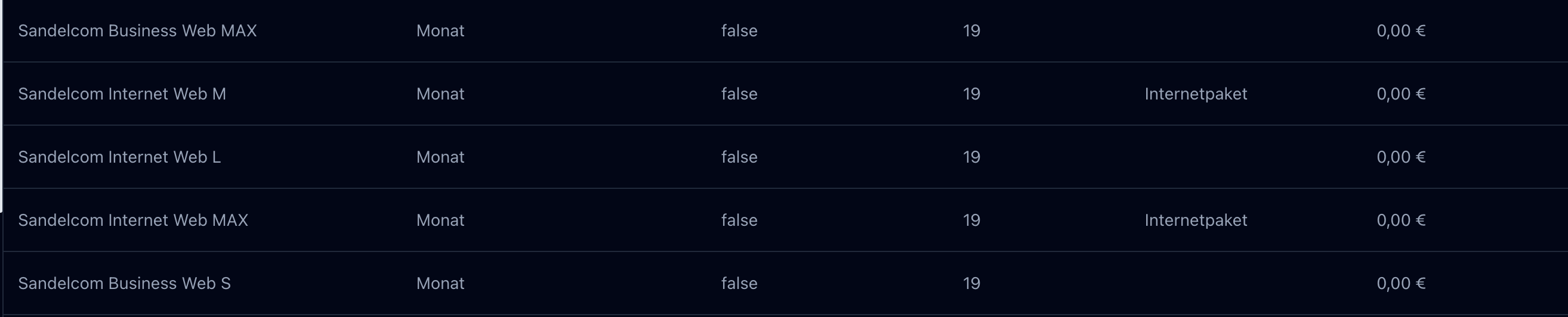The image size is (1568, 317).
Task: Click false value for Business Web MAX
Action: [x=739, y=31]
